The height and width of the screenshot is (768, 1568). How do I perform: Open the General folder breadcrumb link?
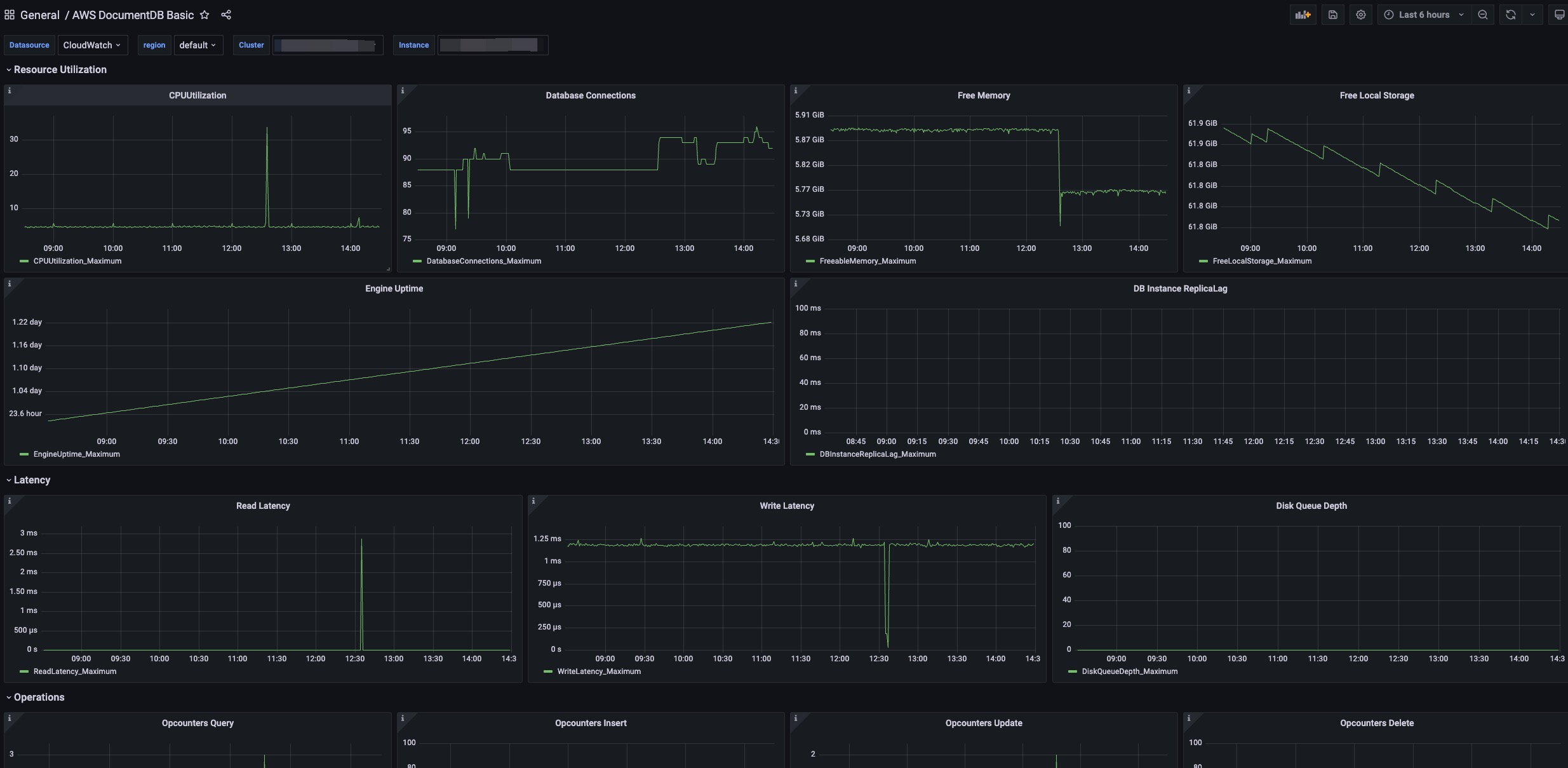(x=39, y=15)
